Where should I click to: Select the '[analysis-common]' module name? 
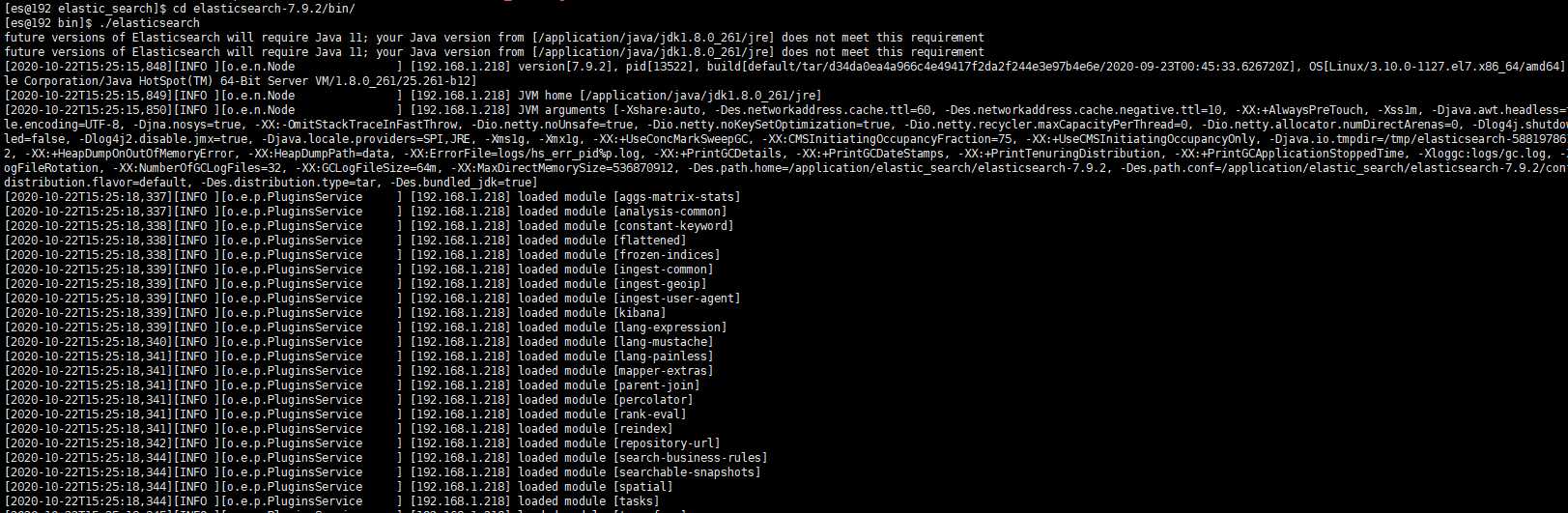click(x=670, y=212)
